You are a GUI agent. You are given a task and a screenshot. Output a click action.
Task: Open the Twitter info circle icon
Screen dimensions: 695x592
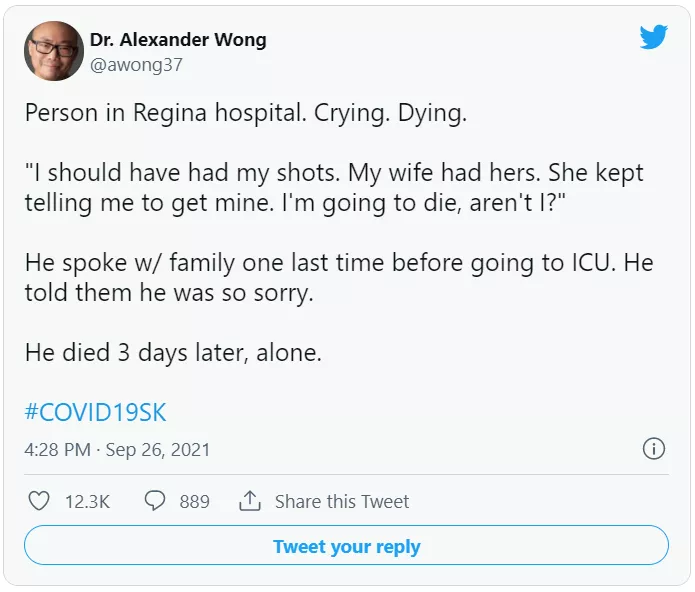[x=653, y=449]
